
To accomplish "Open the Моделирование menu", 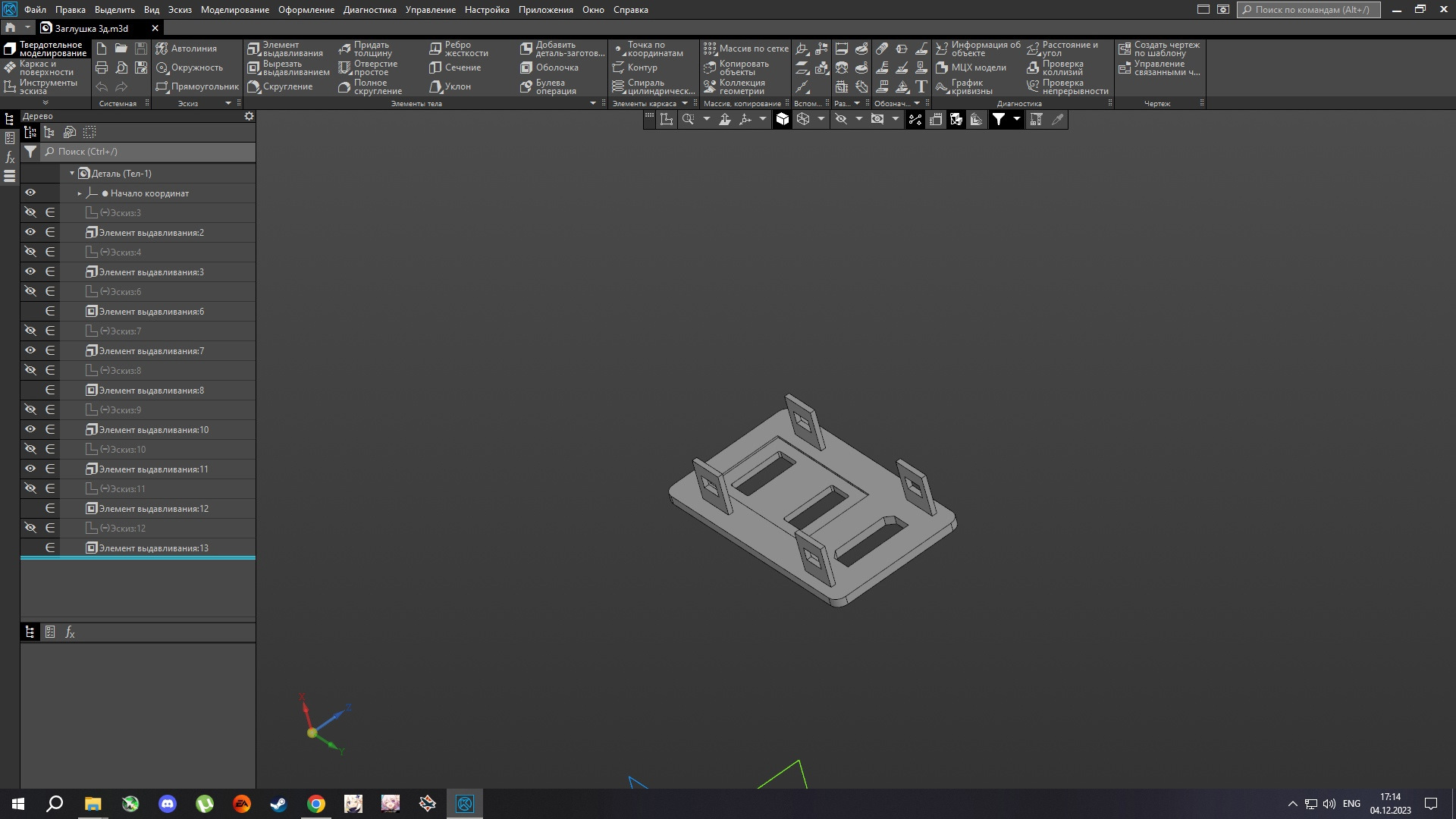I will [234, 10].
